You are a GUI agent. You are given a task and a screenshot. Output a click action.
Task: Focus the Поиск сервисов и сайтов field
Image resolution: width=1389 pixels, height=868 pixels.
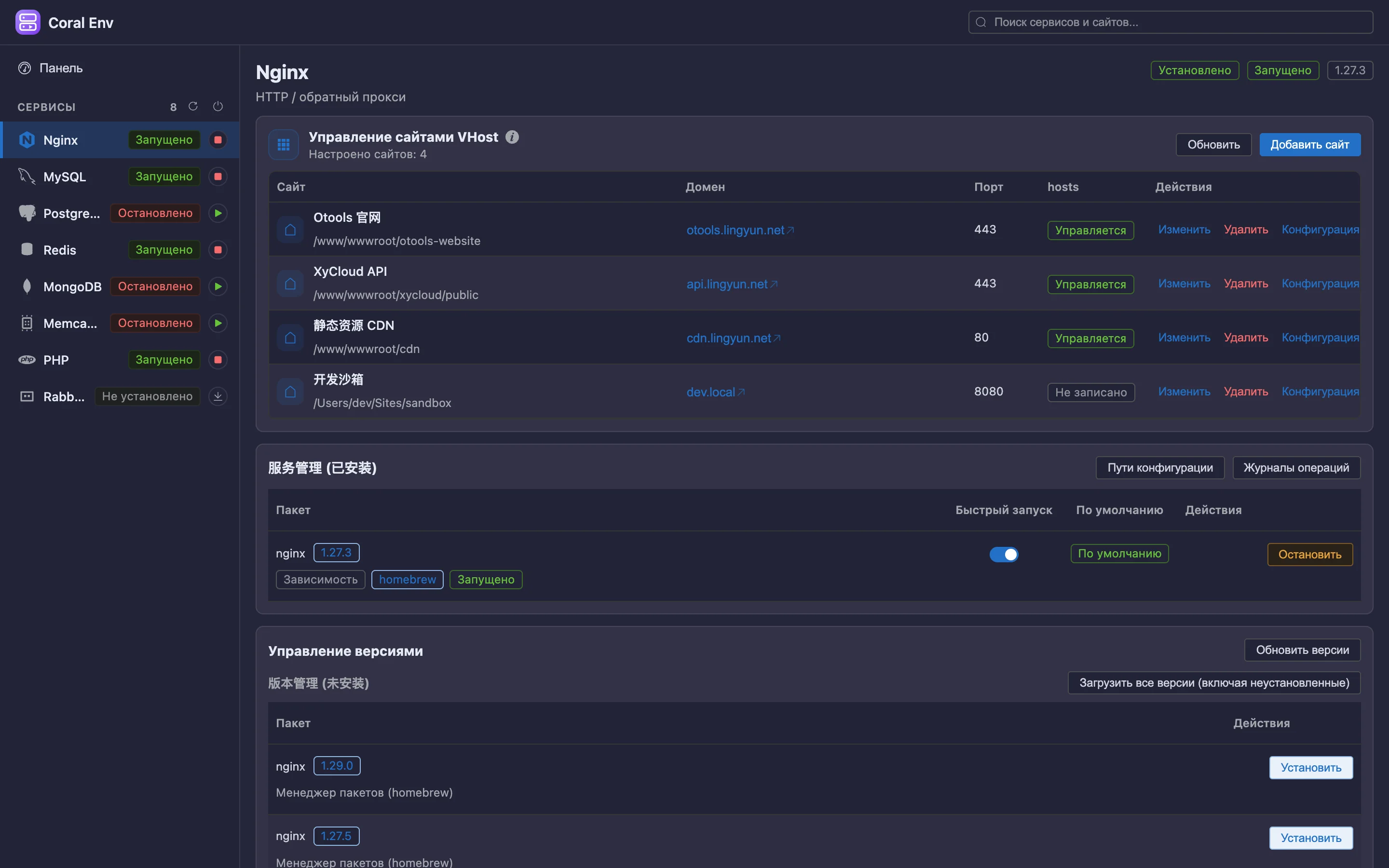click(1171, 22)
